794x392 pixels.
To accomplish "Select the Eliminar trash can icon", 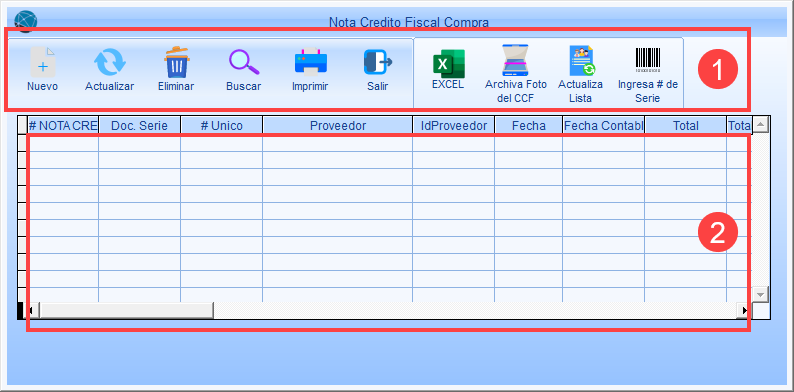I will tap(176, 62).
